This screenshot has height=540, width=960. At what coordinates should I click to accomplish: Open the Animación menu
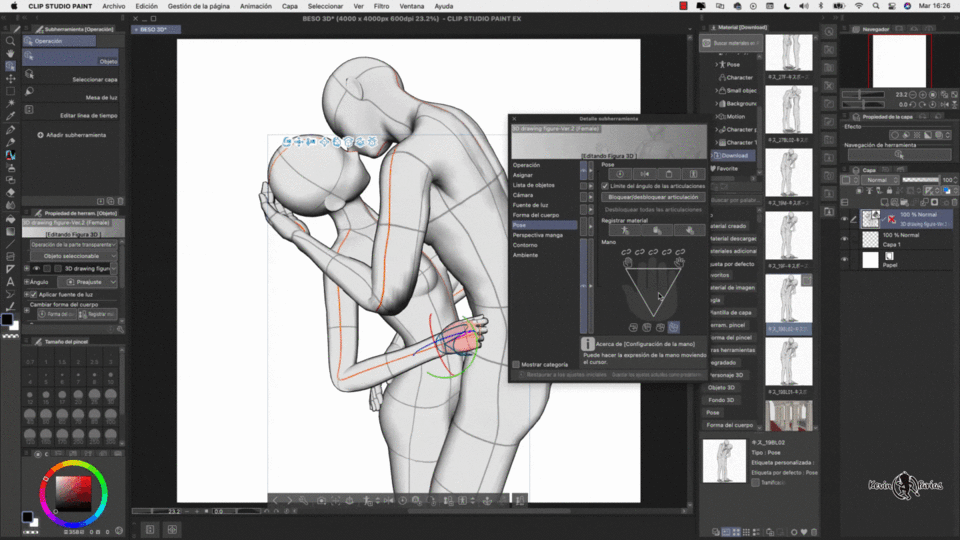pos(255,6)
